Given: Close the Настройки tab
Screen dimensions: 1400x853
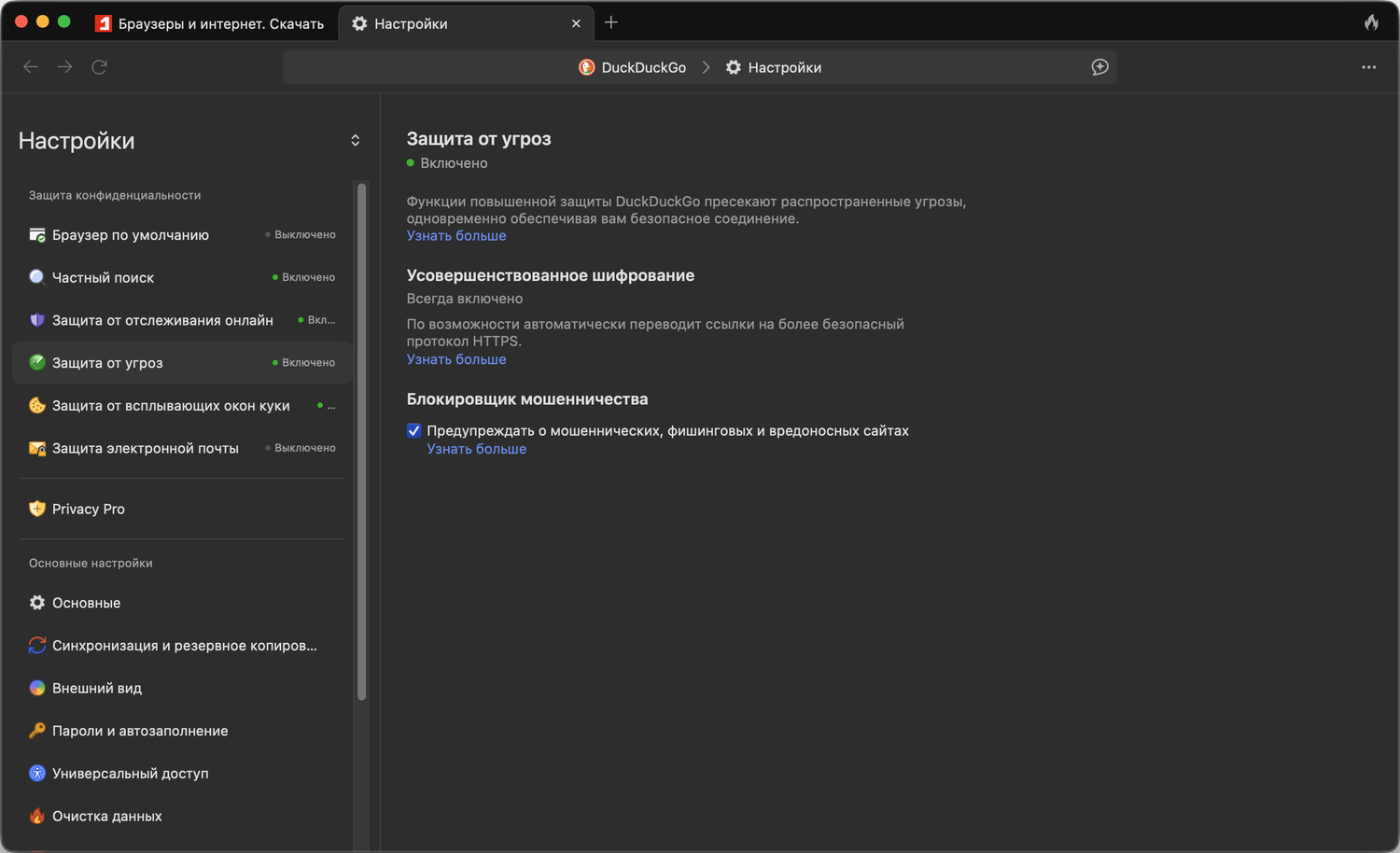Looking at the screenshot, I should pos(576,23).
